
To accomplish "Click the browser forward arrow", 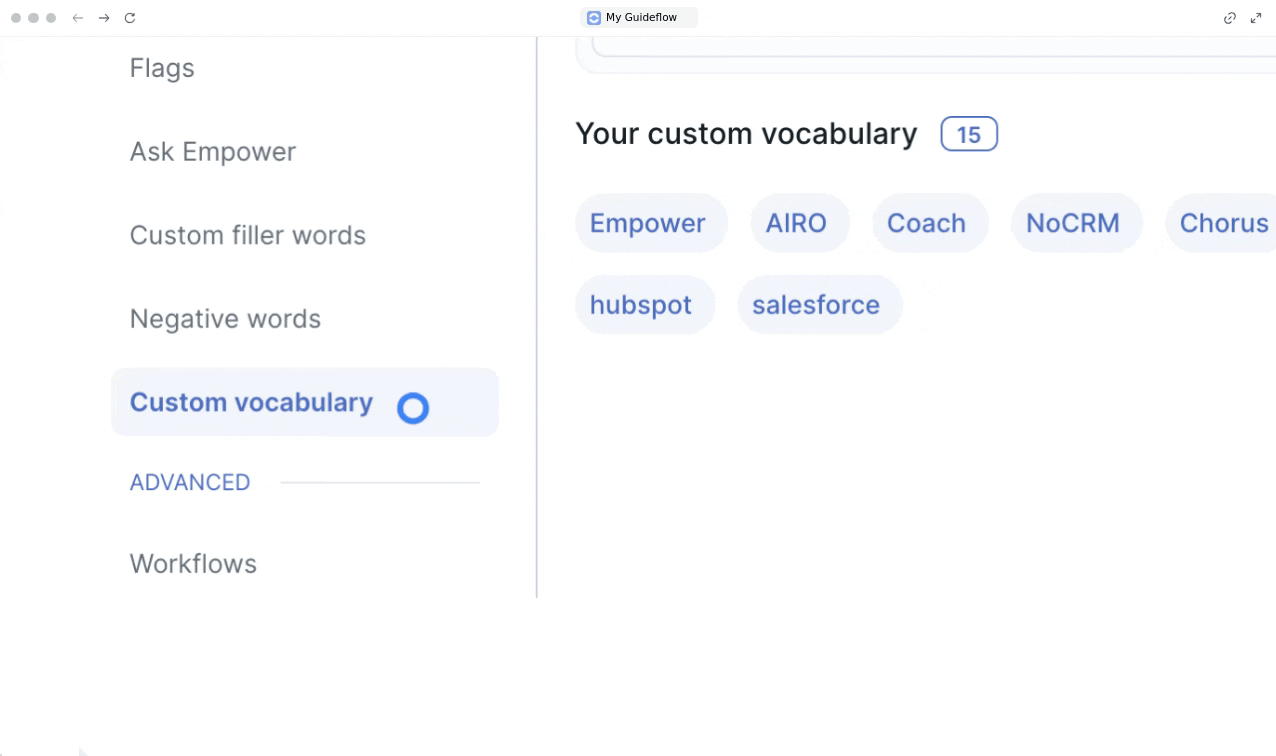I will 104,18.
